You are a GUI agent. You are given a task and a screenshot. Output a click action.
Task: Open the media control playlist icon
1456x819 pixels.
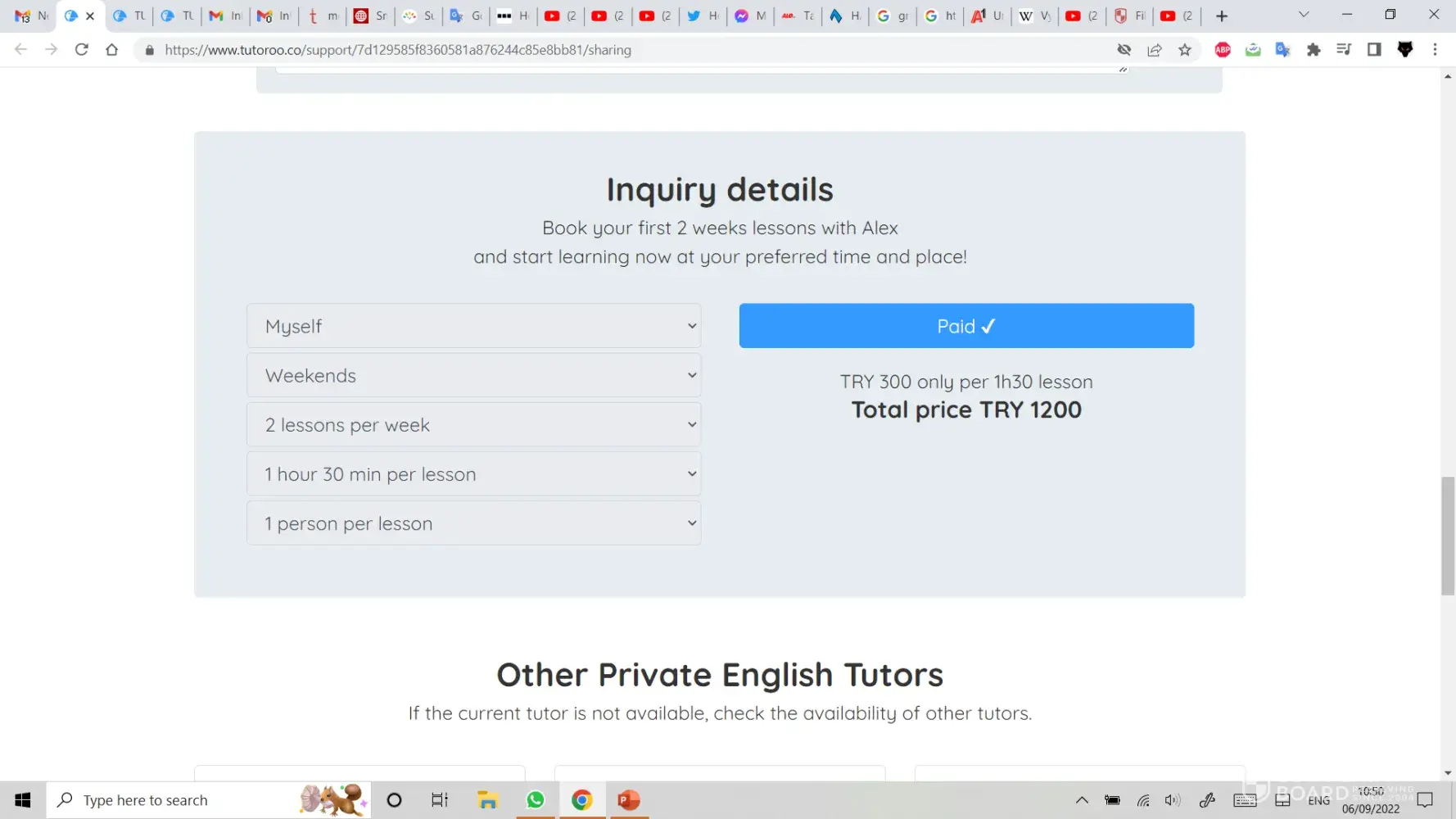[x=1344, y=50]
